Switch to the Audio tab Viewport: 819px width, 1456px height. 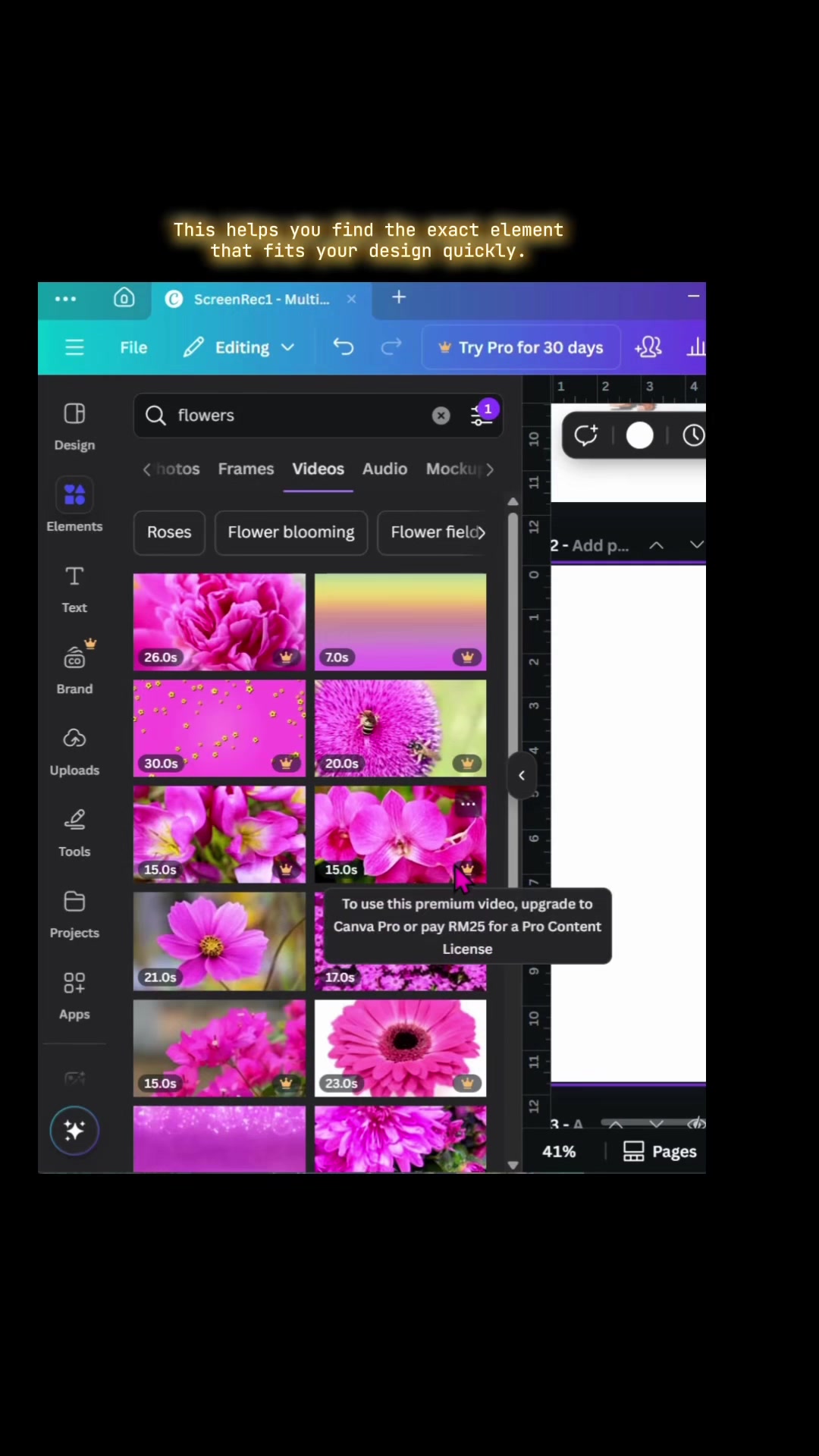tap(384, 469)
